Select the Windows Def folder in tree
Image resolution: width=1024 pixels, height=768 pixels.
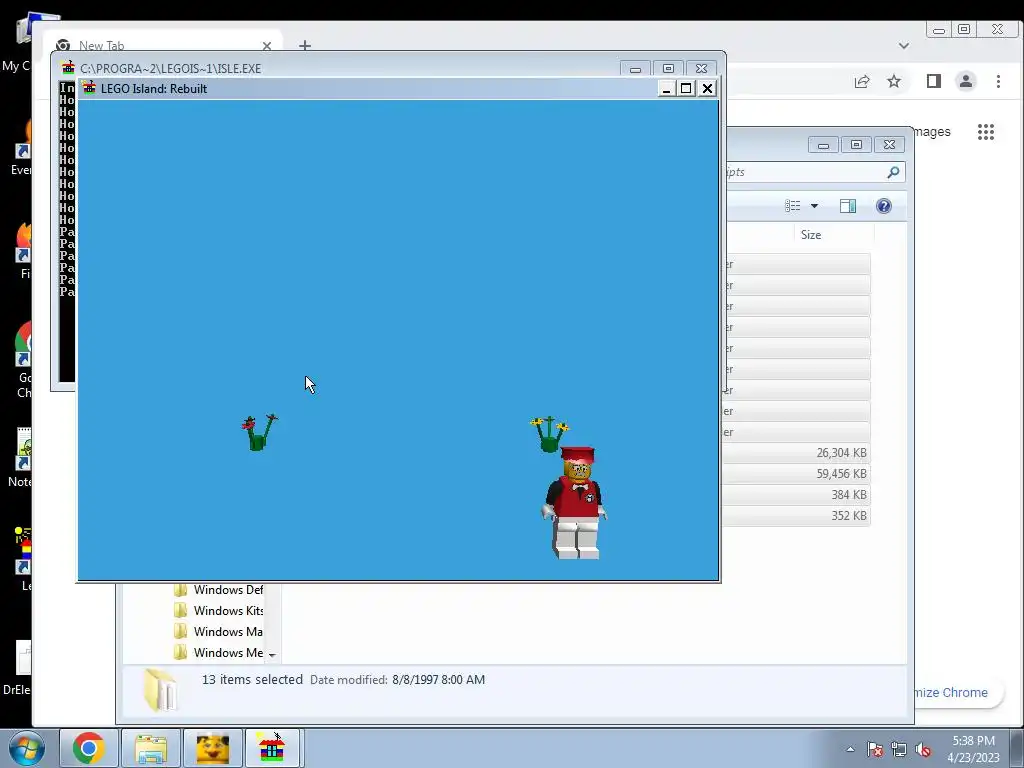219,590
